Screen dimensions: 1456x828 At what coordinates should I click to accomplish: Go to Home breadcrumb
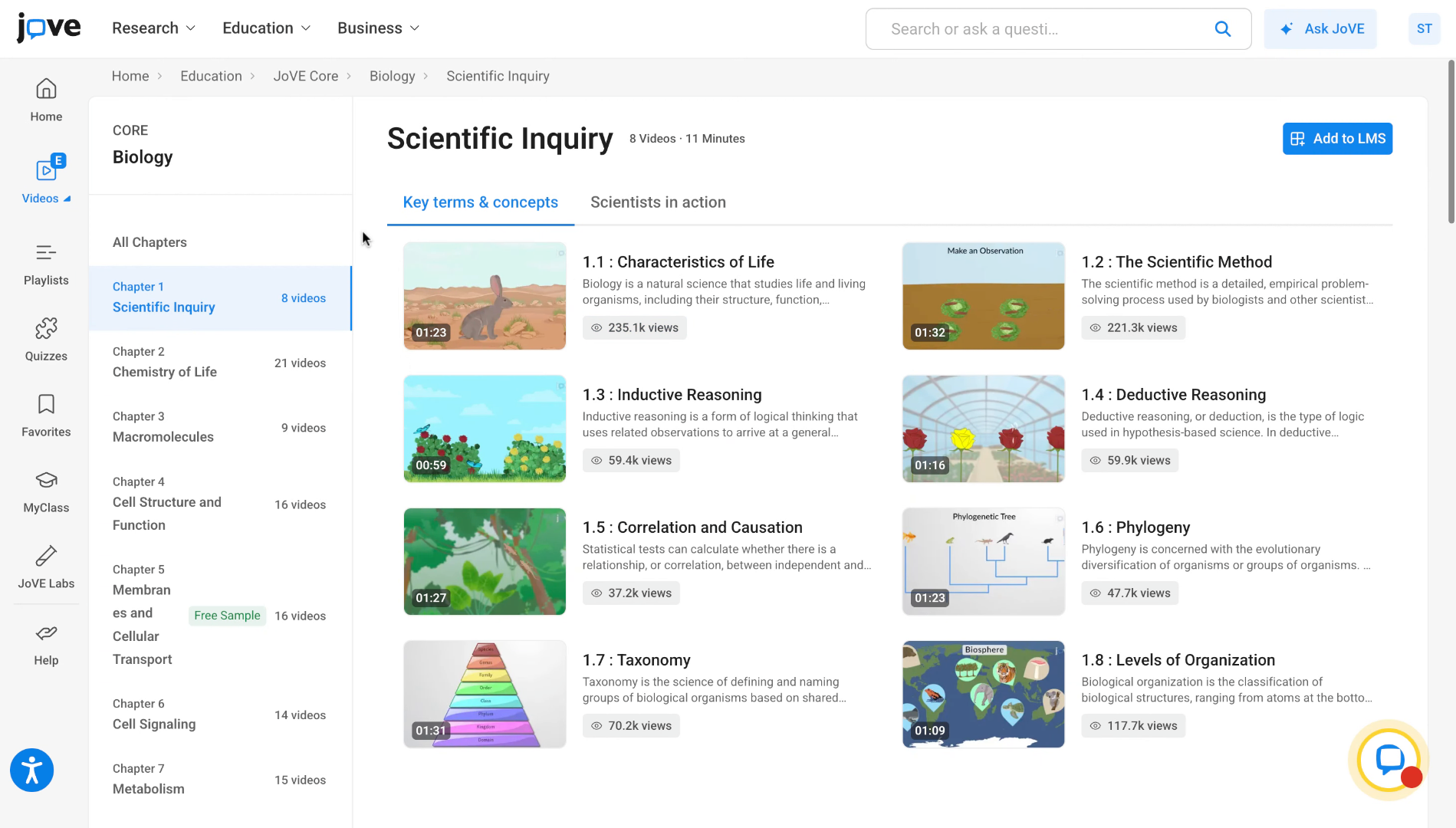click(x=130, y=76)
